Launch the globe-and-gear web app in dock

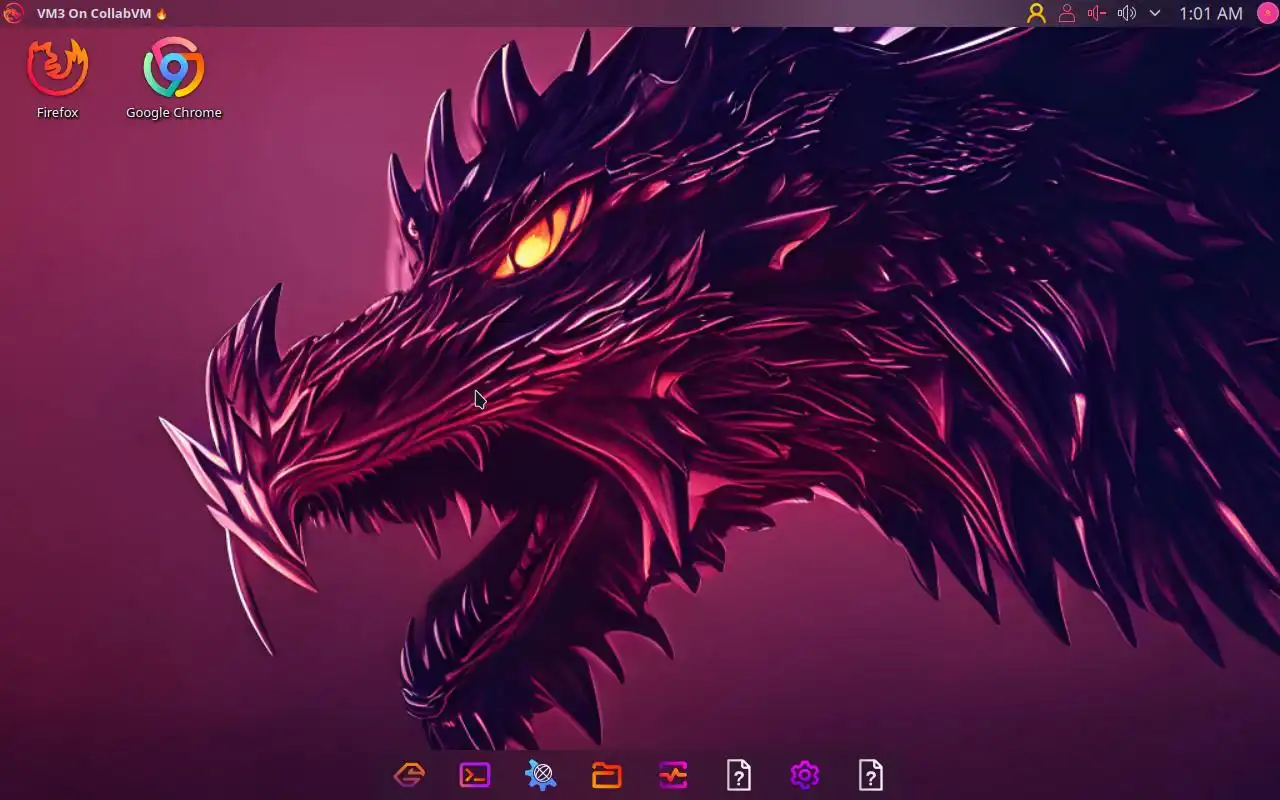(x=541, y=775)
